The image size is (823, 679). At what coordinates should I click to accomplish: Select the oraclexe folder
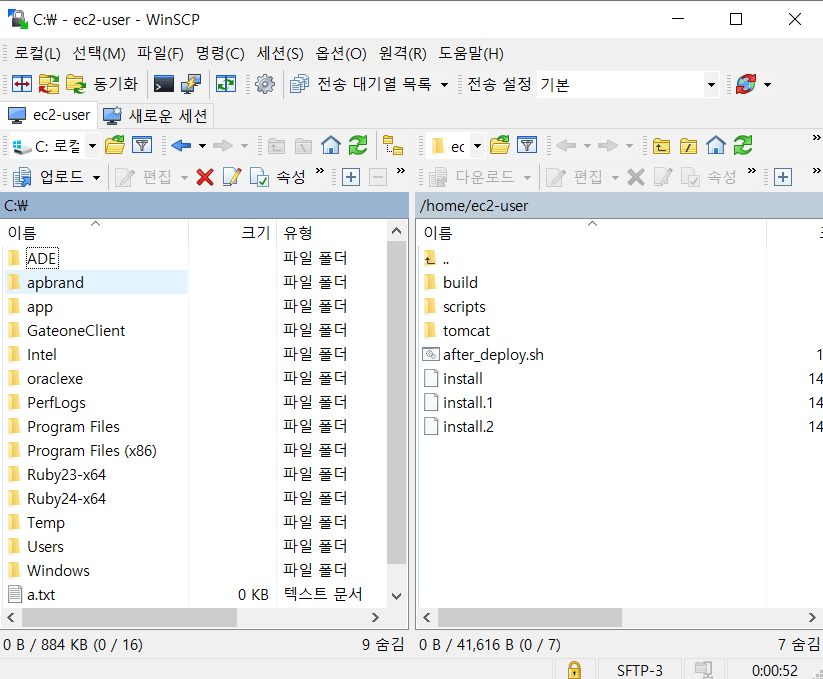pos(55,379)
